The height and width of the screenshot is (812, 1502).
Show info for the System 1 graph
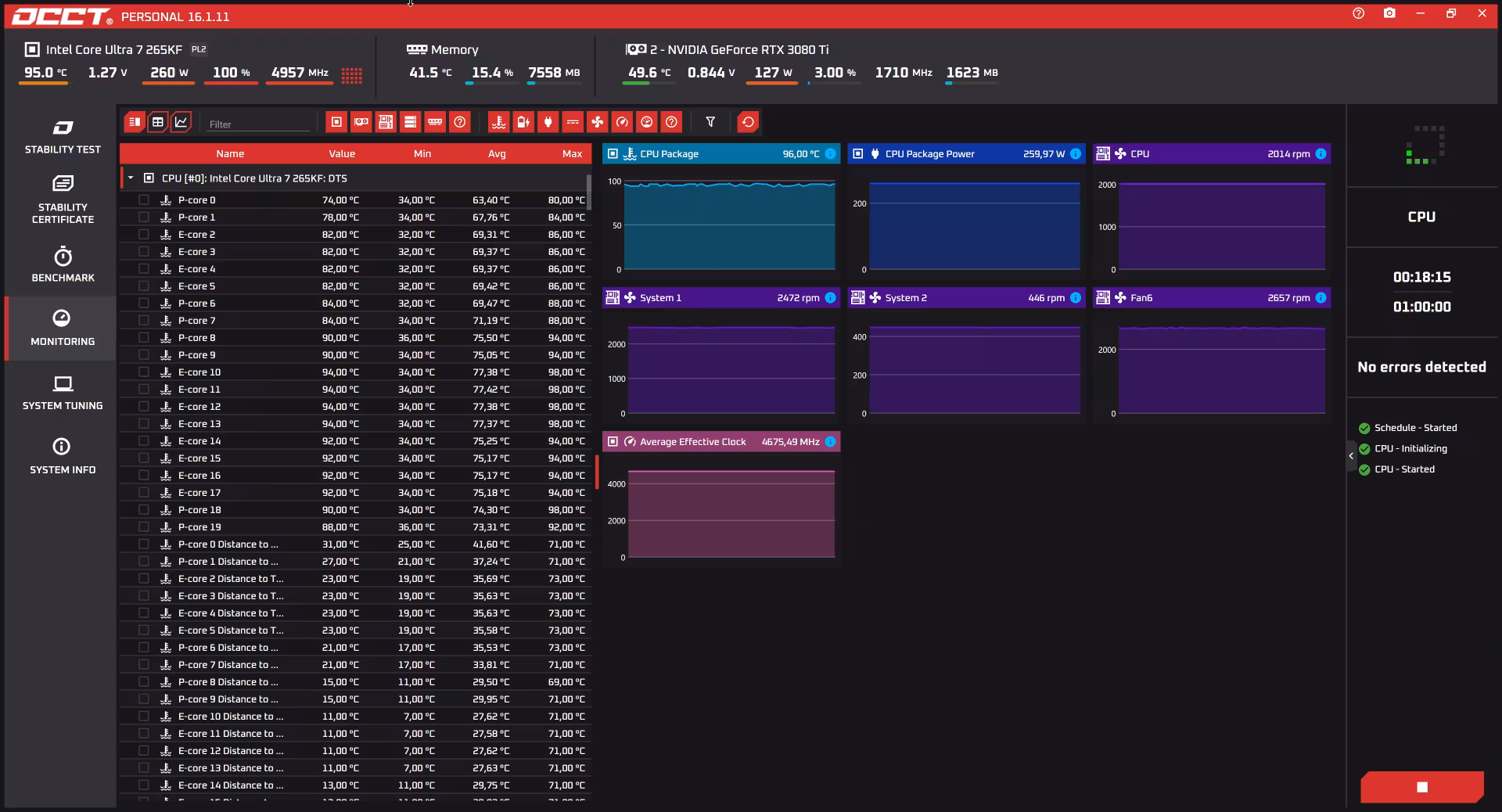point(830,298)
